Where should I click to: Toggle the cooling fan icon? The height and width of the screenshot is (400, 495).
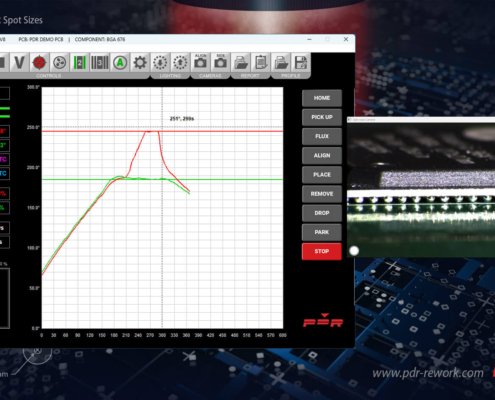tap(60, 62)
